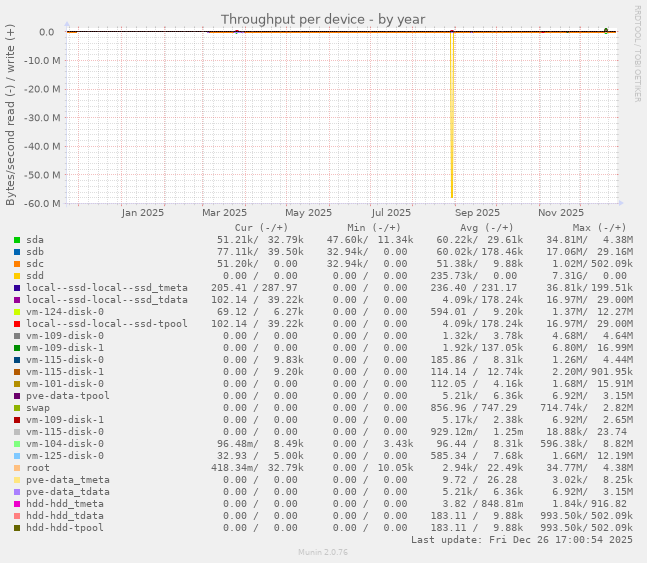Select swatch beside local--ssd-local--ssd_tmeta
This screenshot has height=563, width=647.
coord(17,288)
